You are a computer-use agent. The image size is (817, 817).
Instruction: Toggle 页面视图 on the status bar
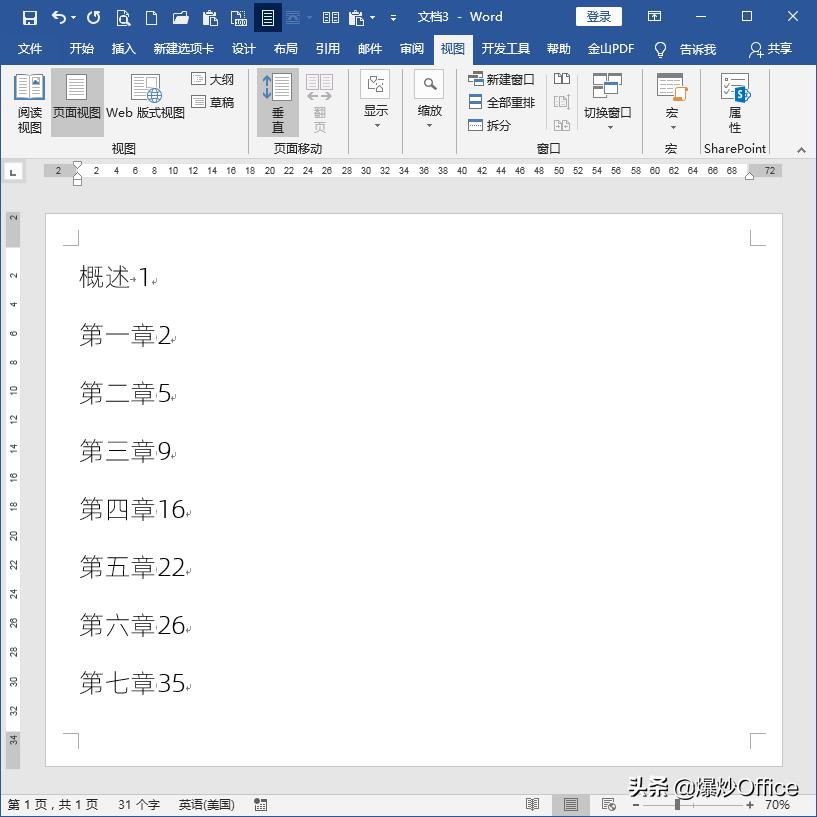coord(570,804)
